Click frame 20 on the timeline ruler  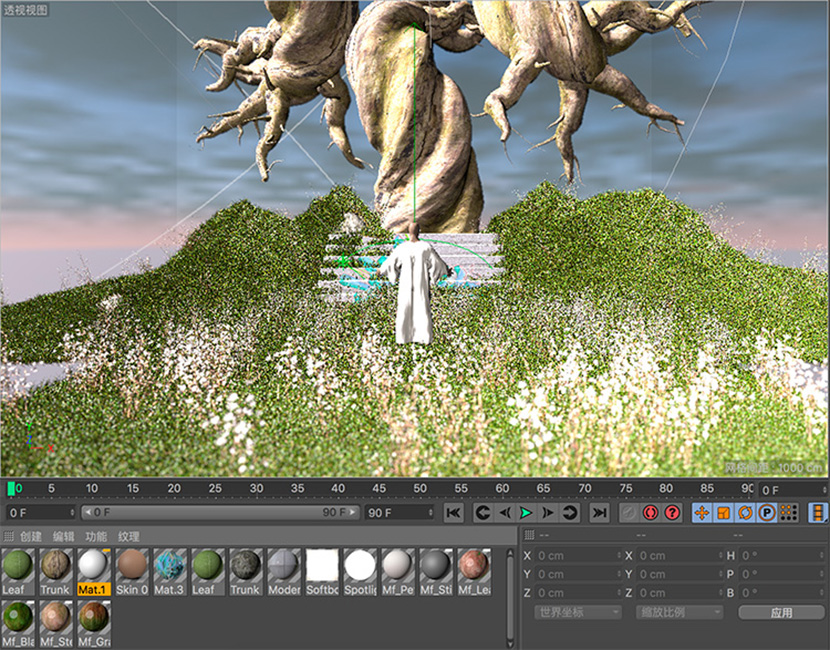174,488
